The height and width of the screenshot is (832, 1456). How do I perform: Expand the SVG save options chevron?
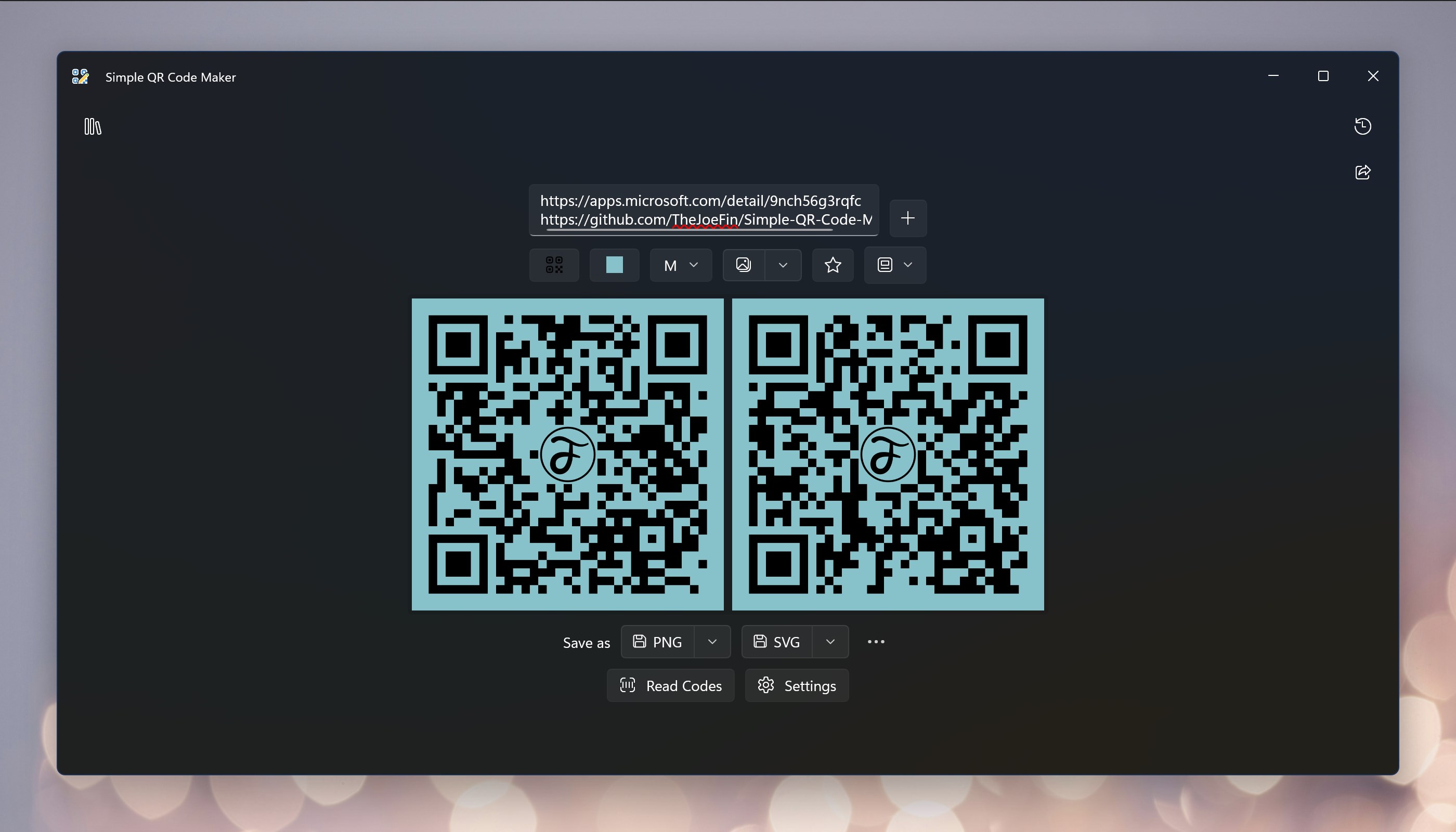pyautogui.click(x=830, y=642)
